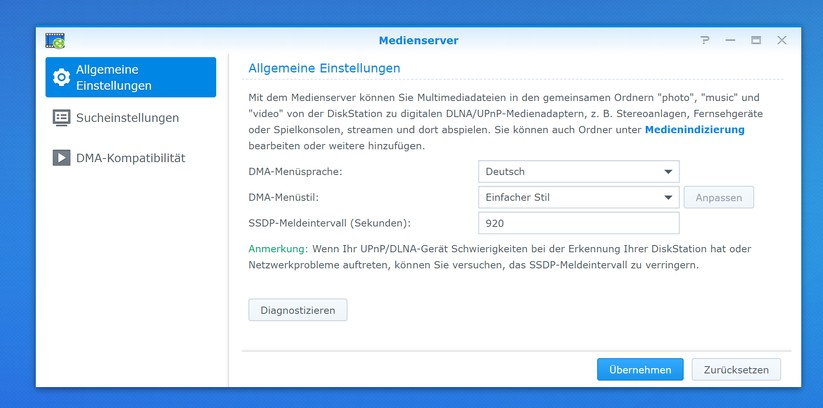The width and height of the screenshot is (823, 408).
Task: Apply changes with Übernehmen
Action: pos(640,370)
